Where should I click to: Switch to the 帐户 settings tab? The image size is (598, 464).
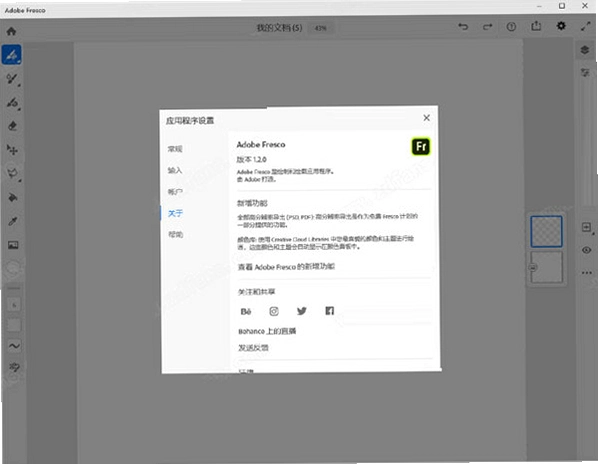click(175, 191)
